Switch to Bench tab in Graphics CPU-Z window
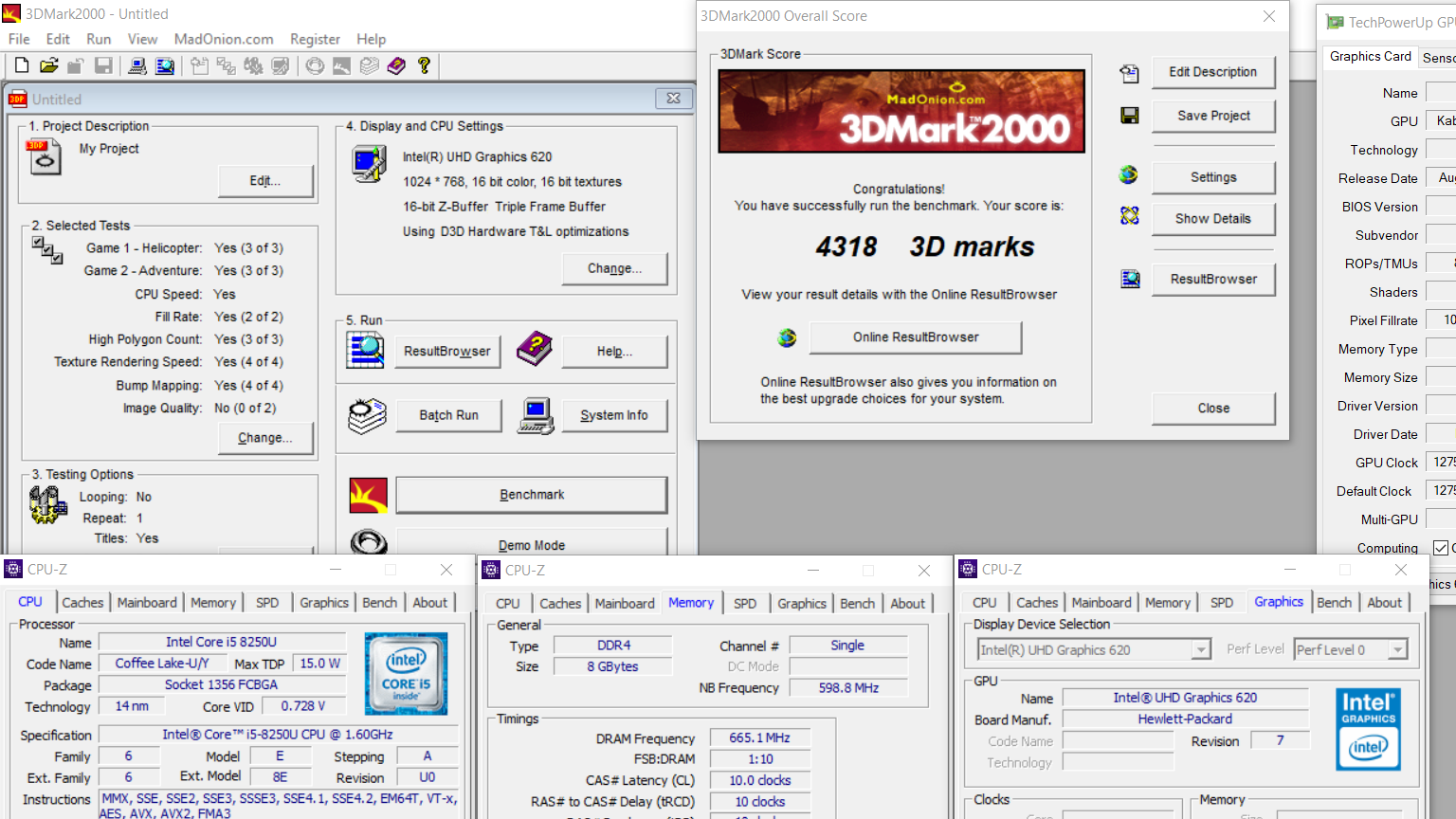The image size is (1456, 819). coord(1334,602)
